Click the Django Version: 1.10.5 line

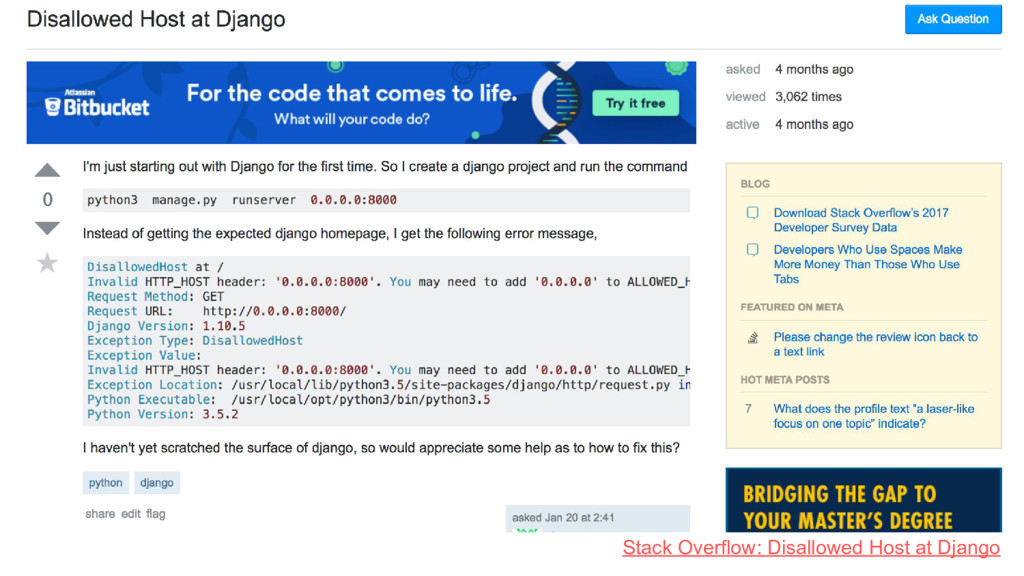167,326
